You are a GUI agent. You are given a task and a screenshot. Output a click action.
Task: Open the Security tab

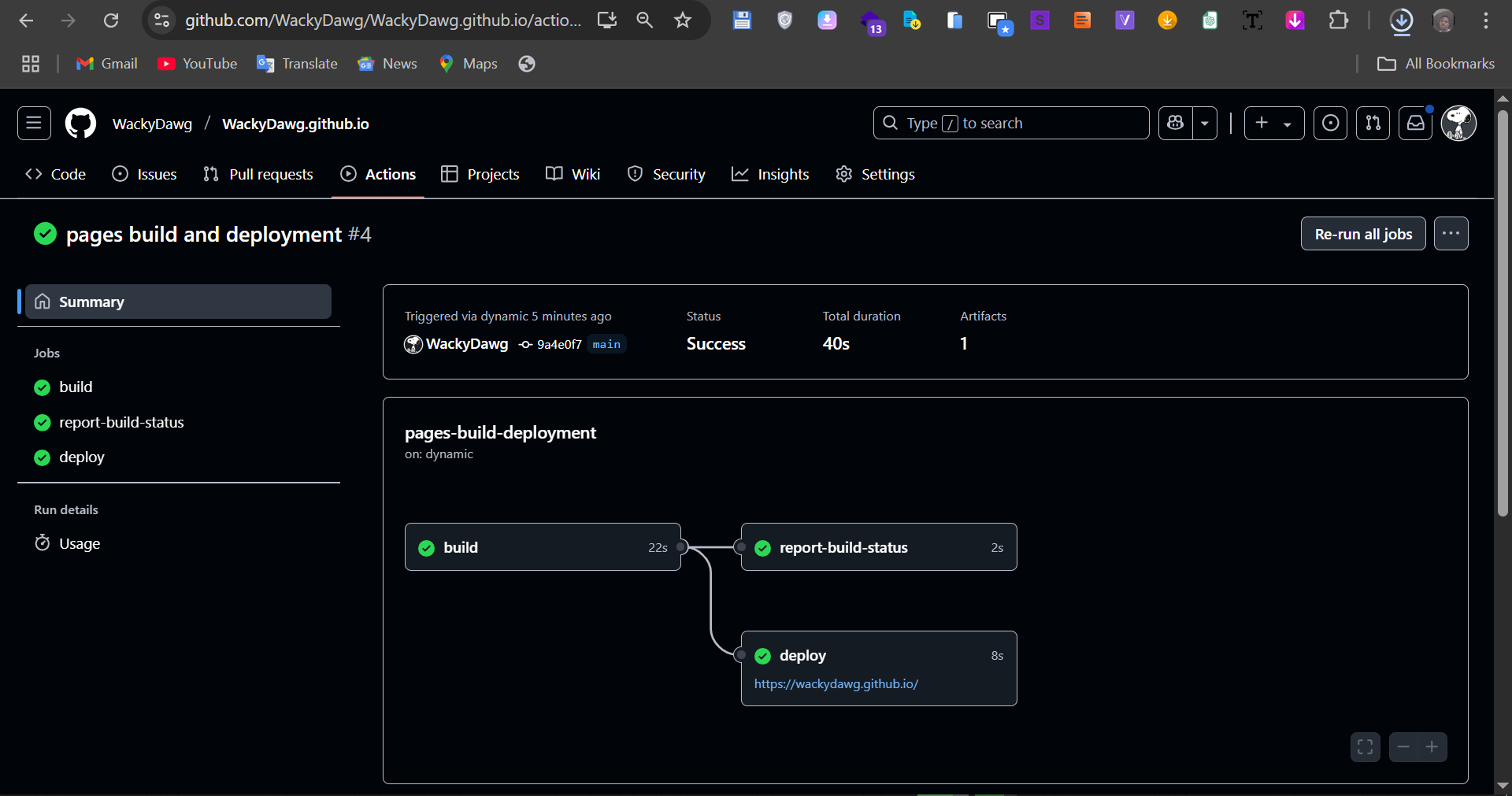click(x=666, y=174)
